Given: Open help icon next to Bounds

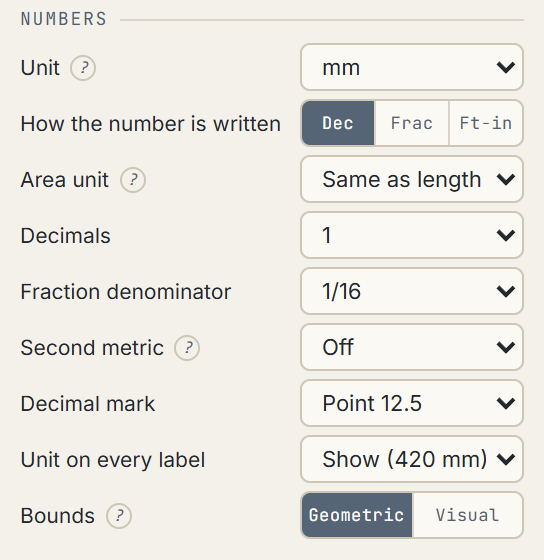Looking at the screenshot, I should pos(119,516).
